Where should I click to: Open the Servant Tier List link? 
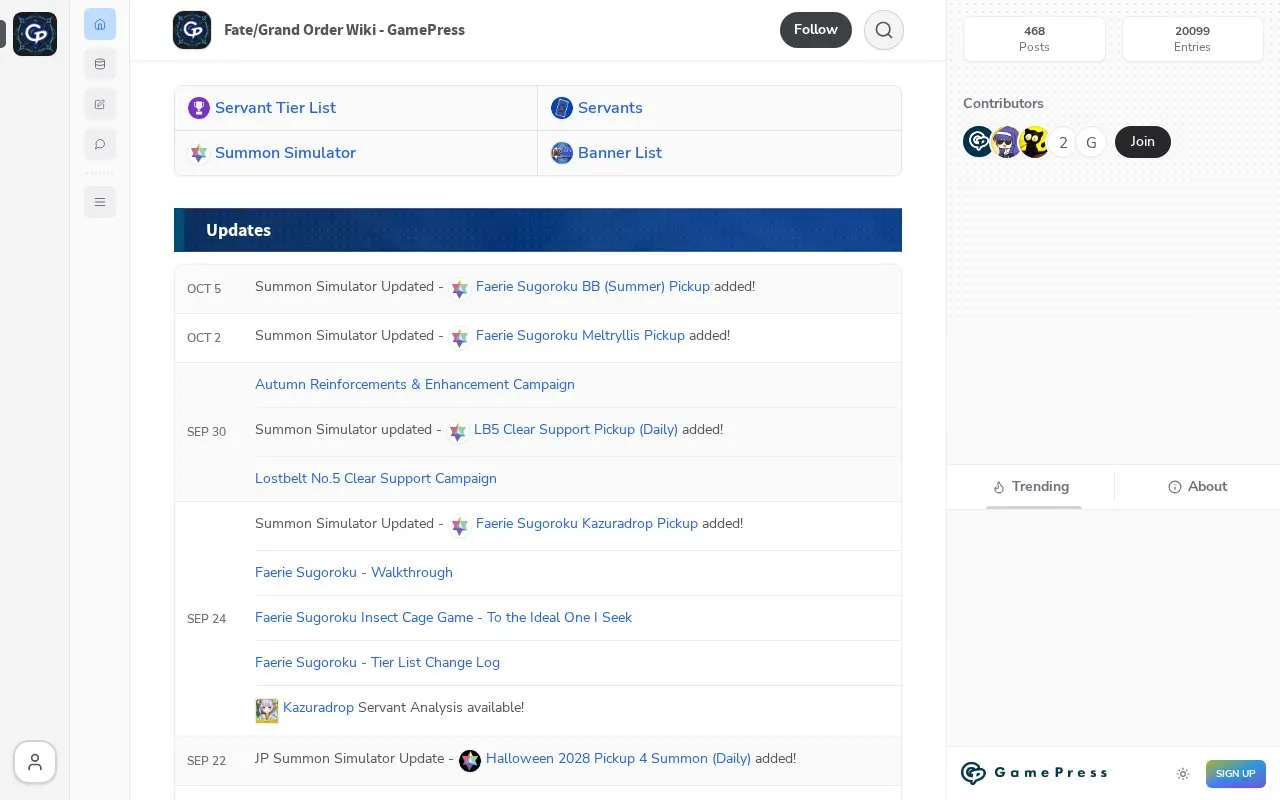tap(275, 108)
